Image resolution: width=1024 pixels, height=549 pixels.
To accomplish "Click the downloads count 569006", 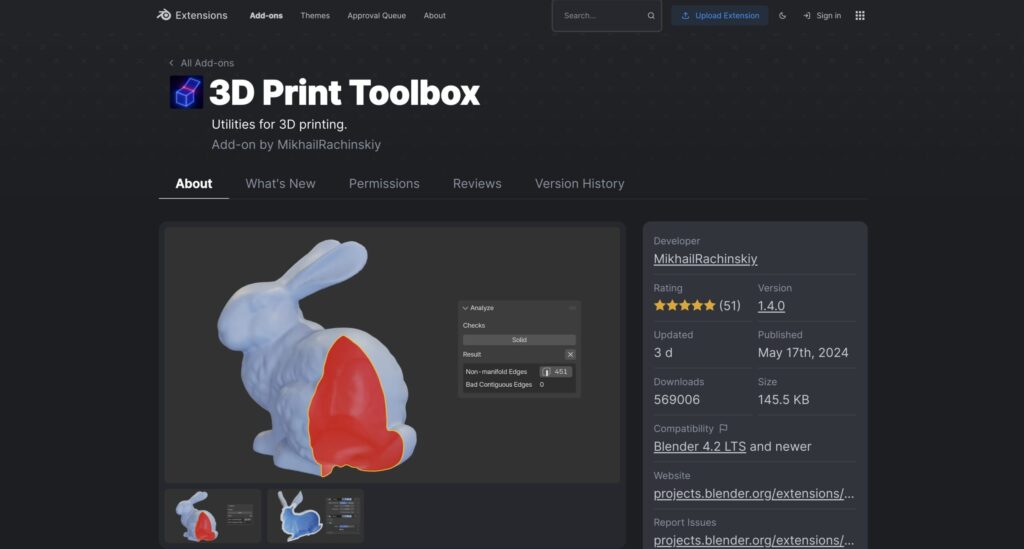I will [x=677, y=400].
